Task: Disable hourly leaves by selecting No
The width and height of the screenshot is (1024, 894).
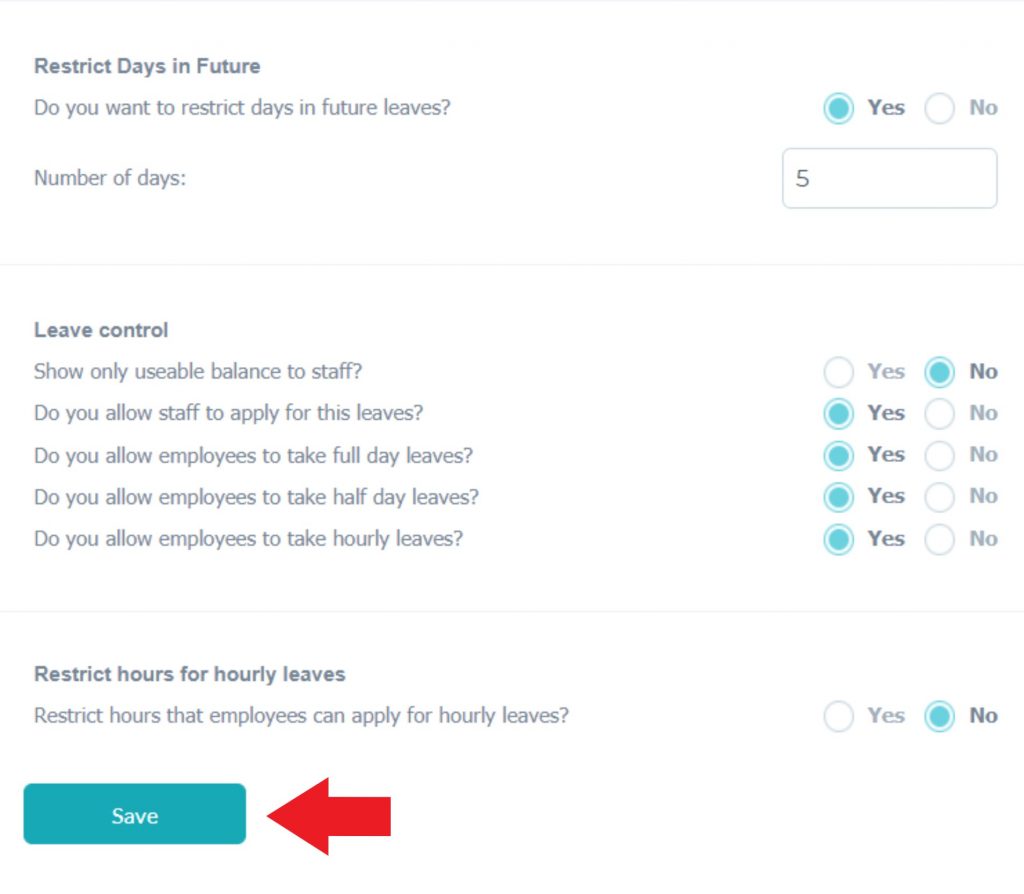Action: point(940,539)
